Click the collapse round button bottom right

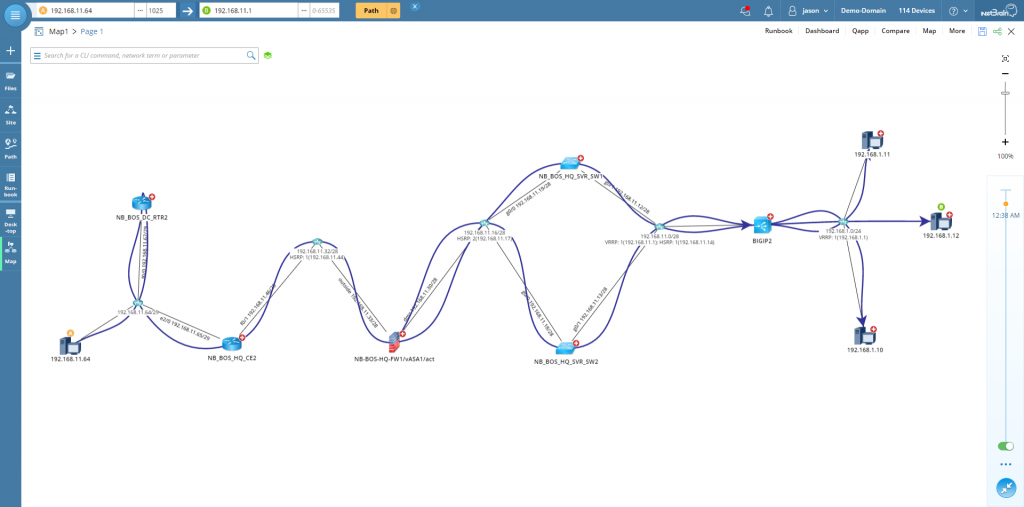tap(1006, 488)
